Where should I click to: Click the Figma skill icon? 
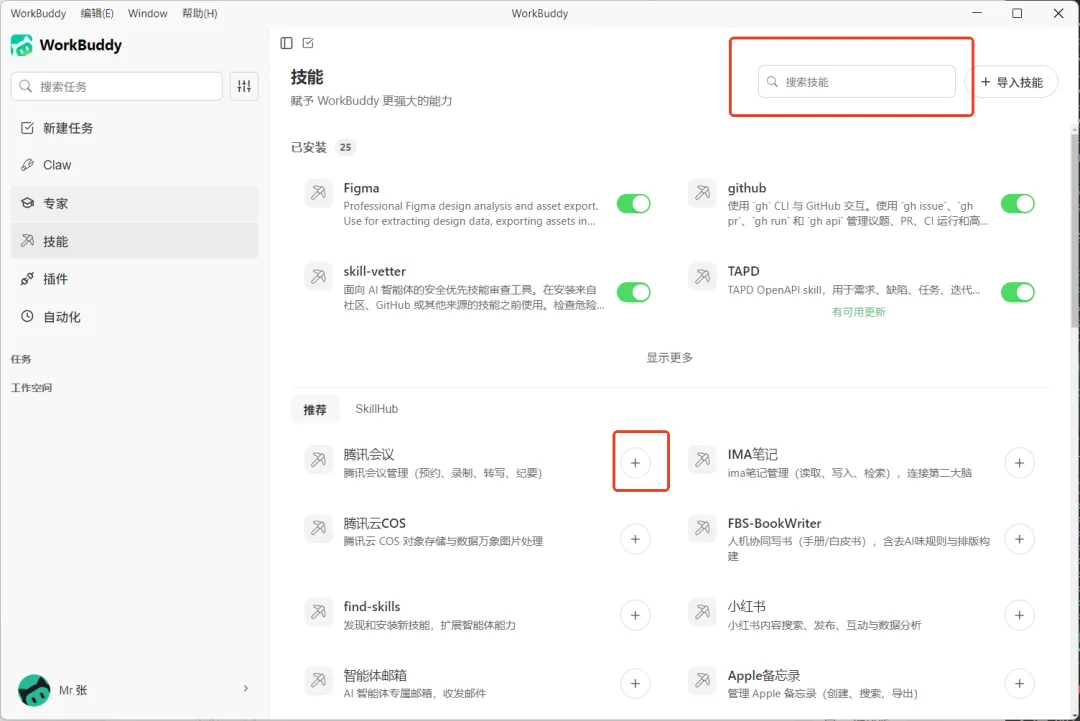(x=318, y=193)
